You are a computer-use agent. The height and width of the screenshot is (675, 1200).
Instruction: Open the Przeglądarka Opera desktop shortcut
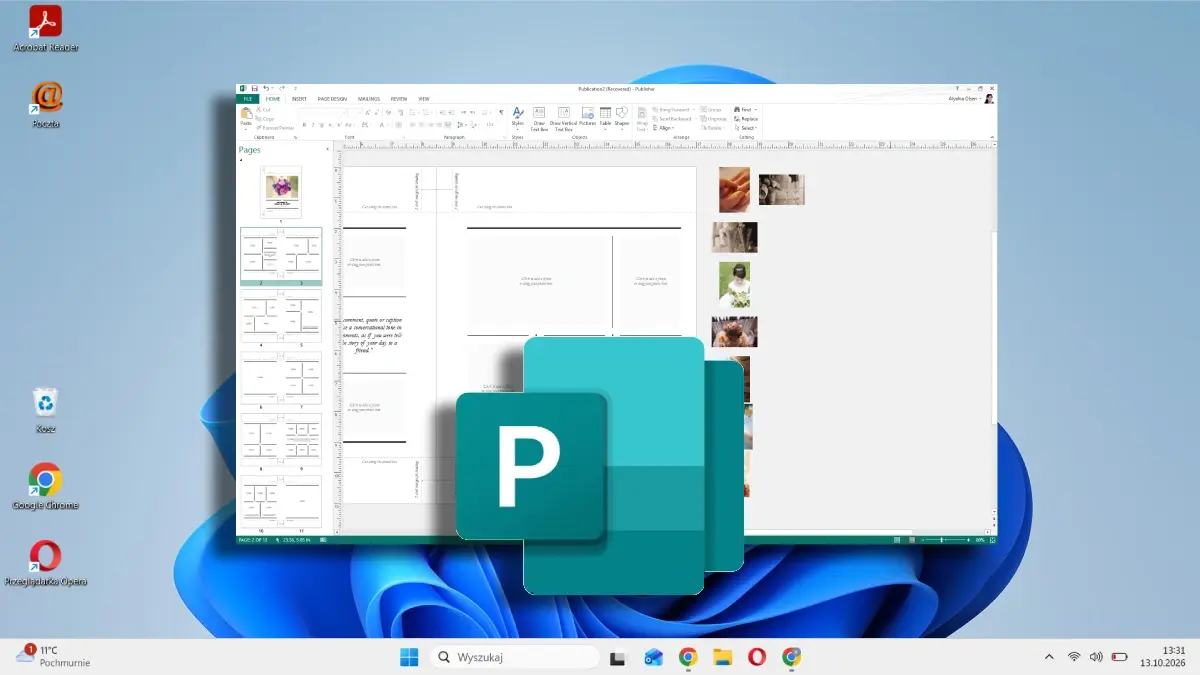tap(45, 563)
